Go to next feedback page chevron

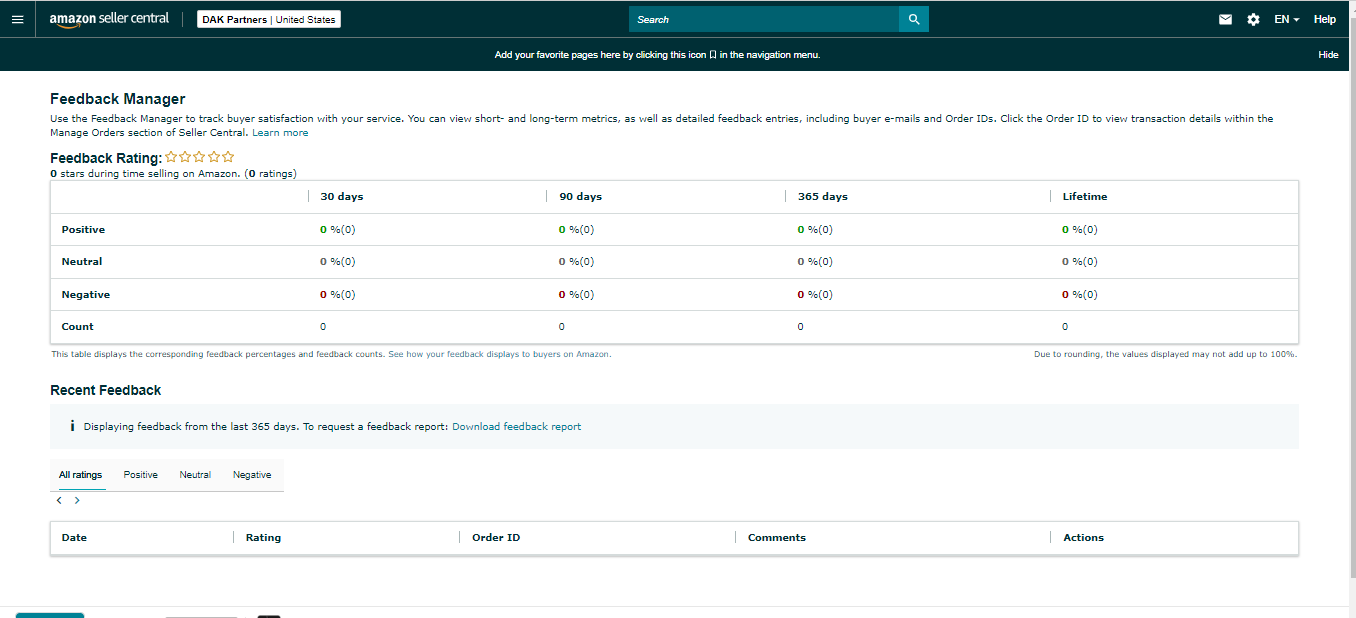(x=77, y=500)
